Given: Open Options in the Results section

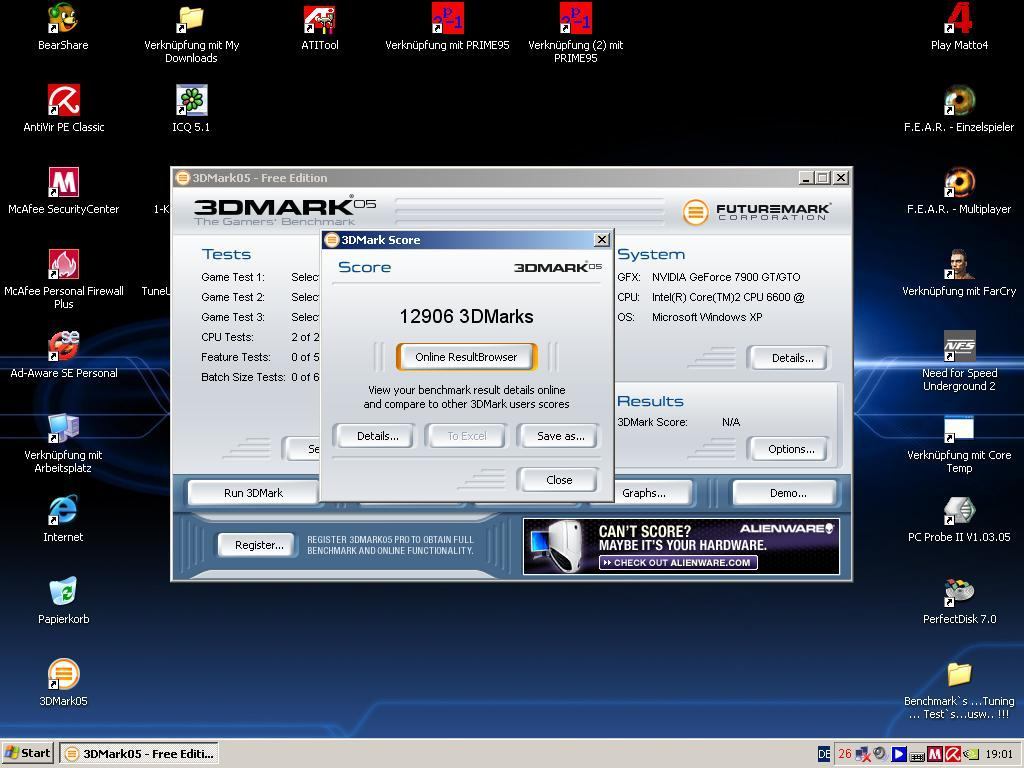Looking at the screenshot, I should pyautogui.click(x=788, y=449).
